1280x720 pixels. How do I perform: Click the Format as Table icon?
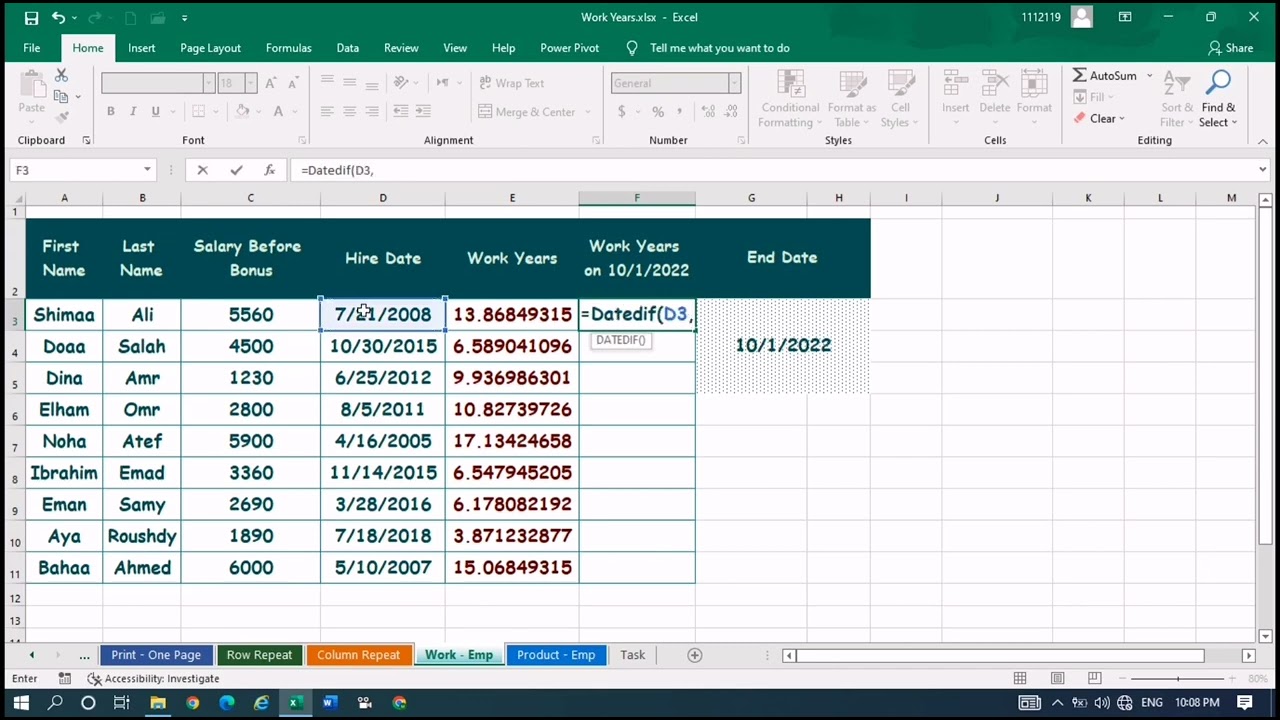852,100
